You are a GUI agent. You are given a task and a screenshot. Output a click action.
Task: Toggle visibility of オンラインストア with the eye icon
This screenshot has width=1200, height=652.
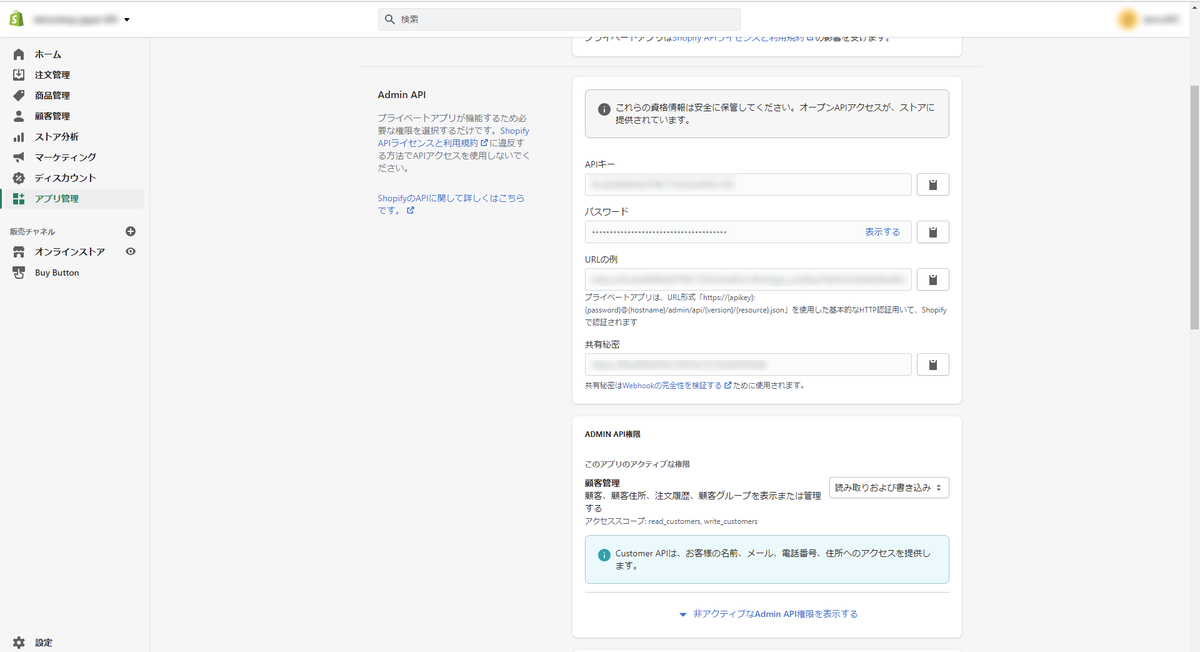[130, 252]
